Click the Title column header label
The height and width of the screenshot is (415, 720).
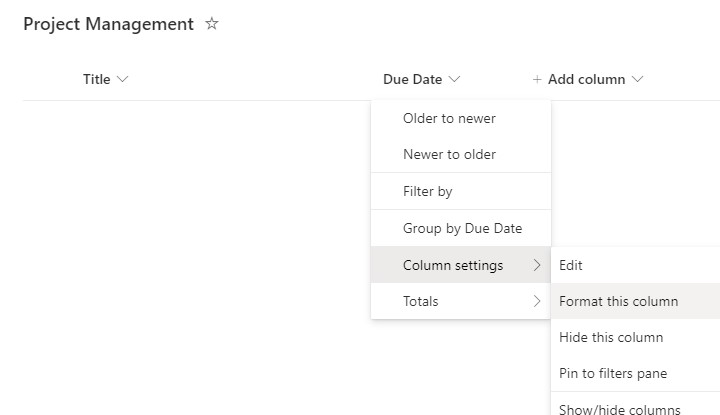(96, 80)
